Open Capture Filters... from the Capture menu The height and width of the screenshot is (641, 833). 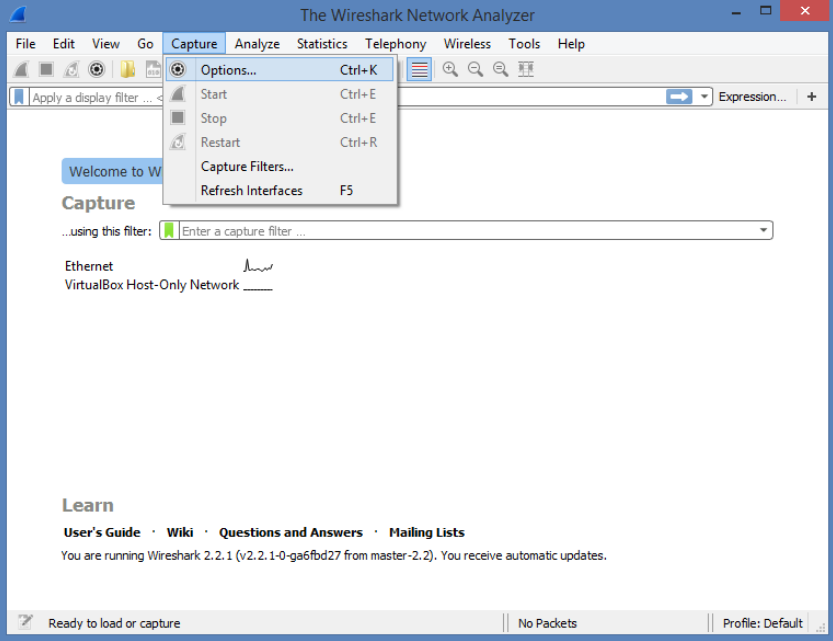click(x=280, y=166)
